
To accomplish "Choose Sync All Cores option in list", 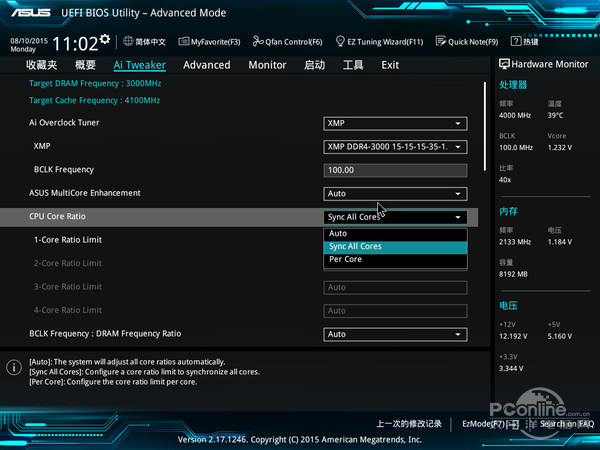I will 395,246.
